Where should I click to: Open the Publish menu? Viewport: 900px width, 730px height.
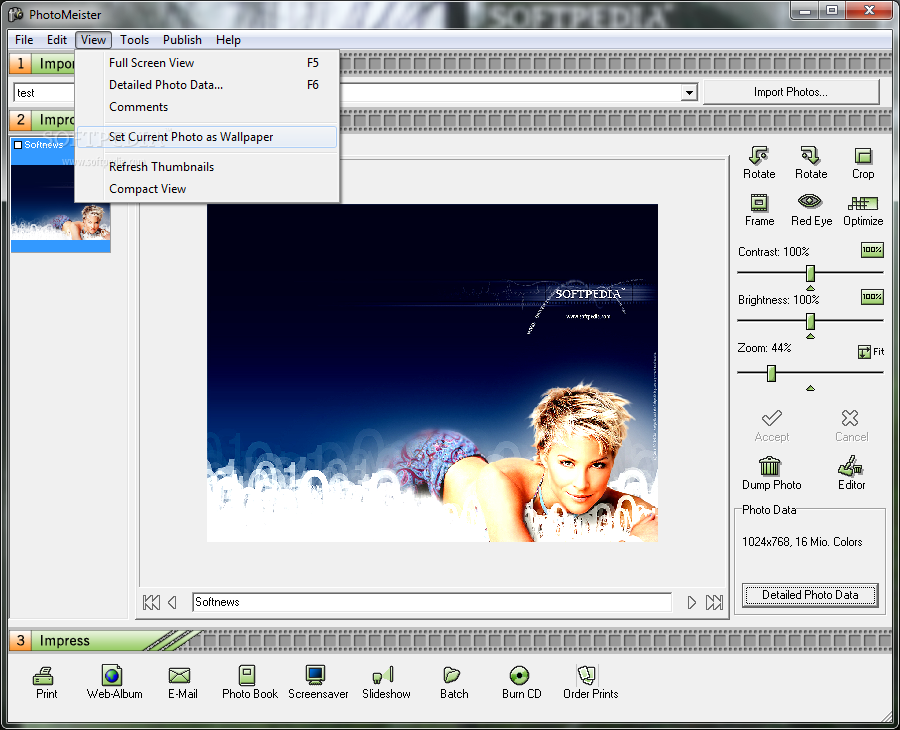pos(182,40)
